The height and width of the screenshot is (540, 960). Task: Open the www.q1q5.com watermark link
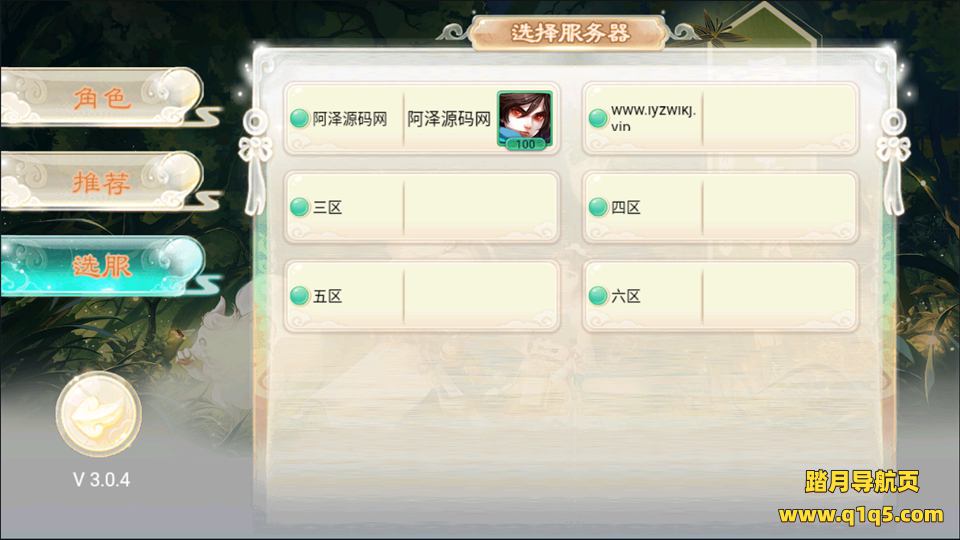(x=861, y=515)
